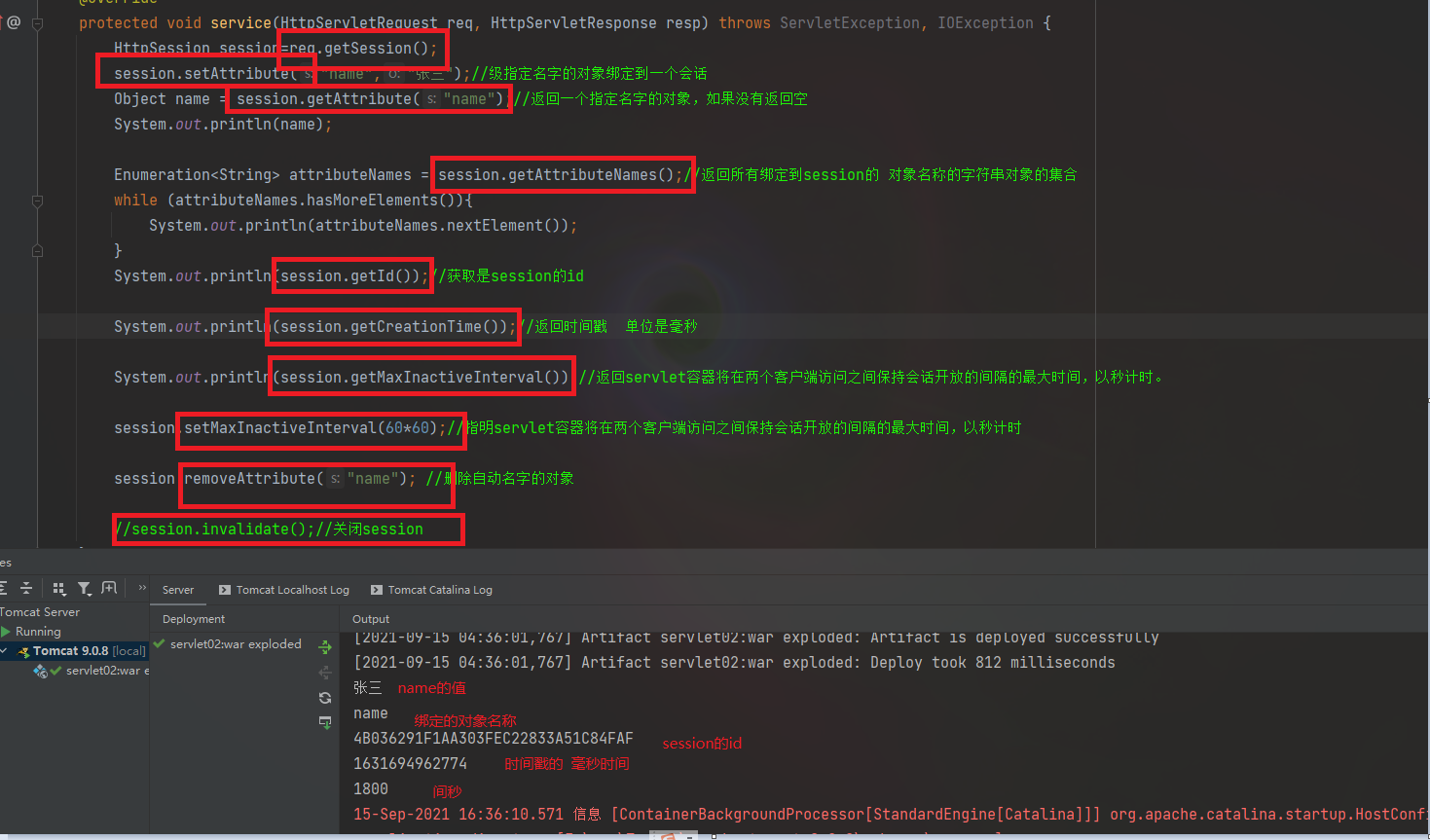
Task: Click session id 4B036291F1AA303FEC22833A51C84FAF output
Action: coord(494,739)
